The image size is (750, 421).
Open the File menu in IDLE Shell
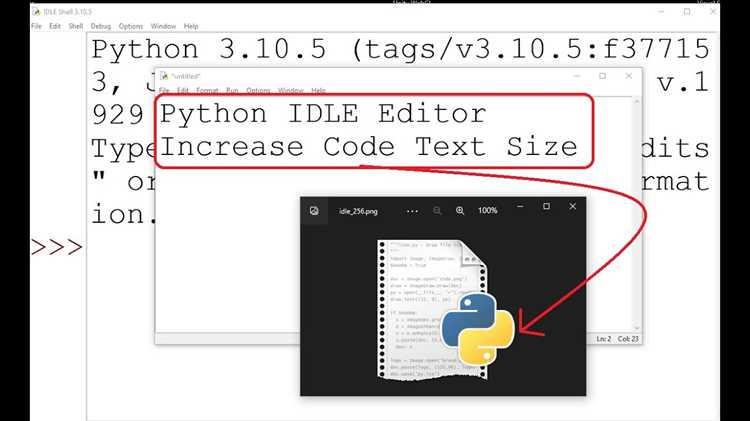tap(36, 26)
